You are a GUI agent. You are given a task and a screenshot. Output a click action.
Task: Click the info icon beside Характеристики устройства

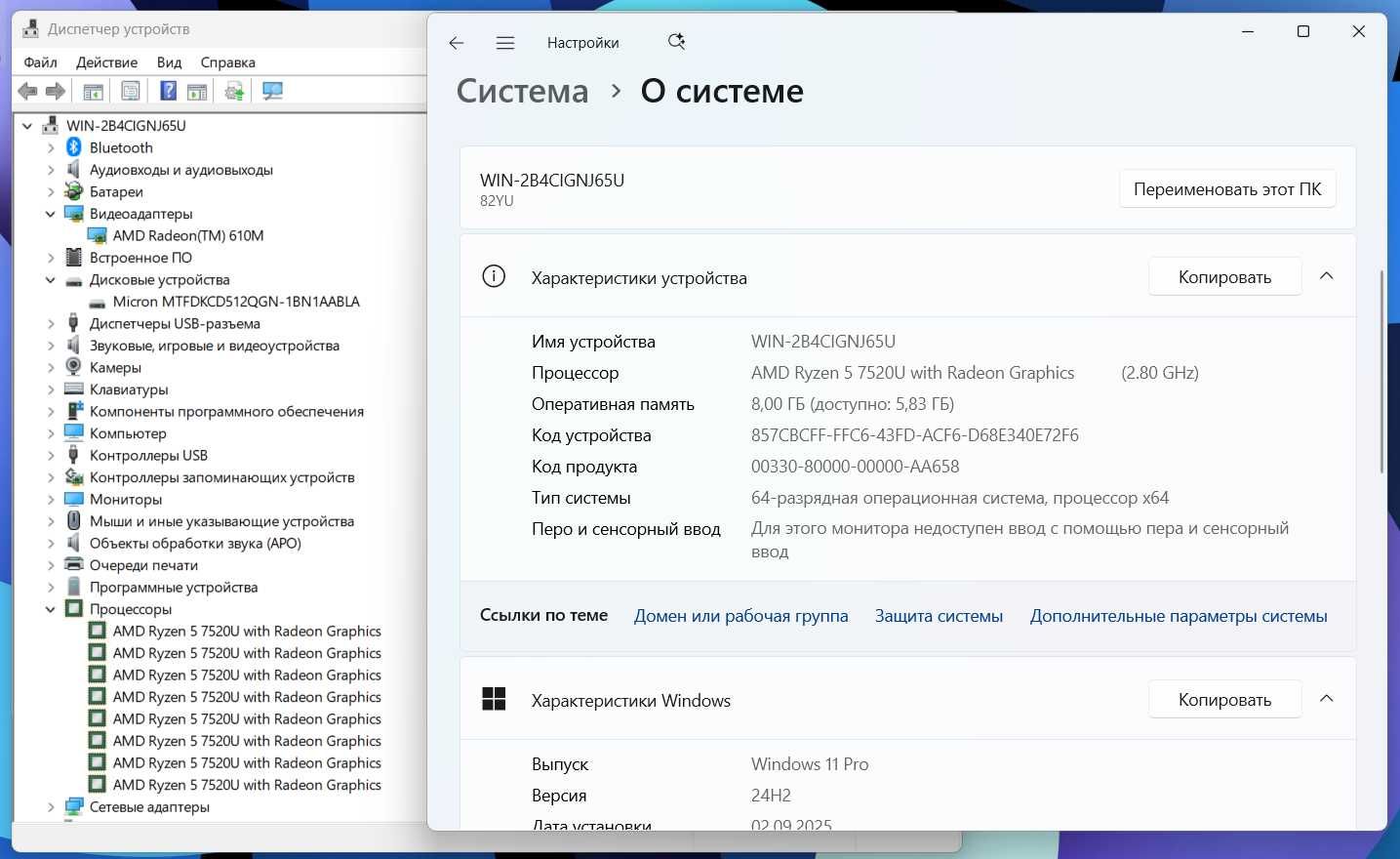click(x=494, y=277)
